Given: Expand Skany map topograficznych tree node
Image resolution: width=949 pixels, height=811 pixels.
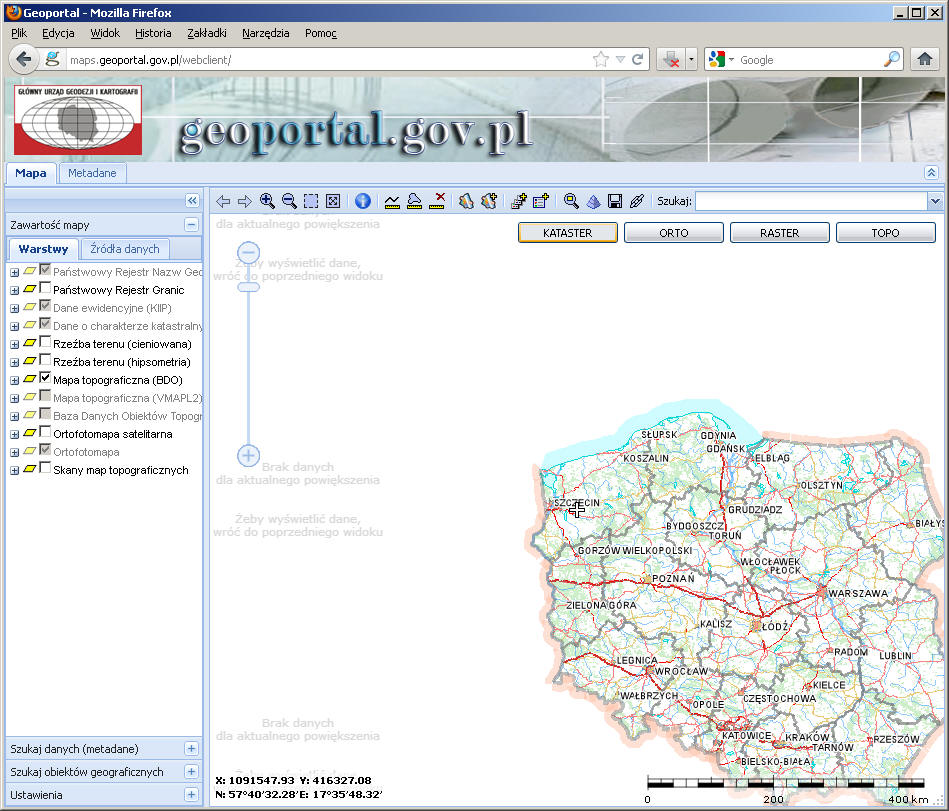Looking at the screenshot, I should (15, 471).
